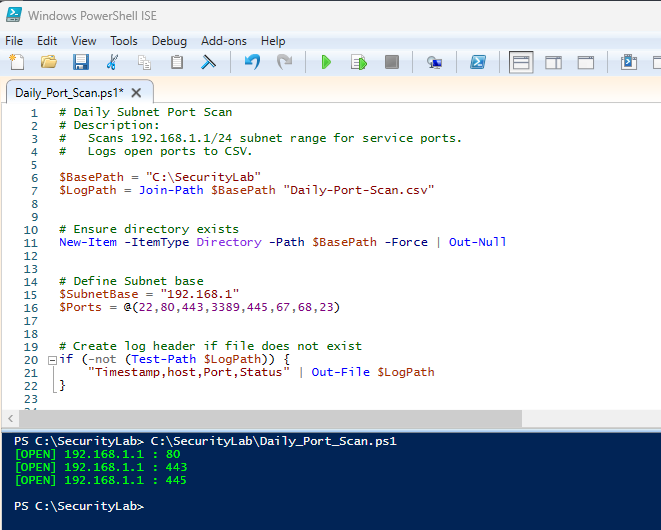This screenshot has height=530, width=661.
Task: Click console output line for port 445
Action: pyautogui.click(x=101, y=480)
